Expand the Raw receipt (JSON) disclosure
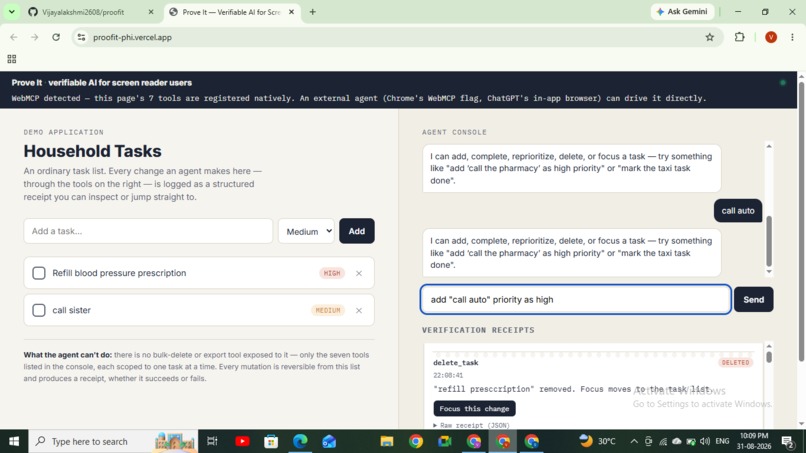The height and width of the screenshot is (453, 806). [x=471, y=425]
